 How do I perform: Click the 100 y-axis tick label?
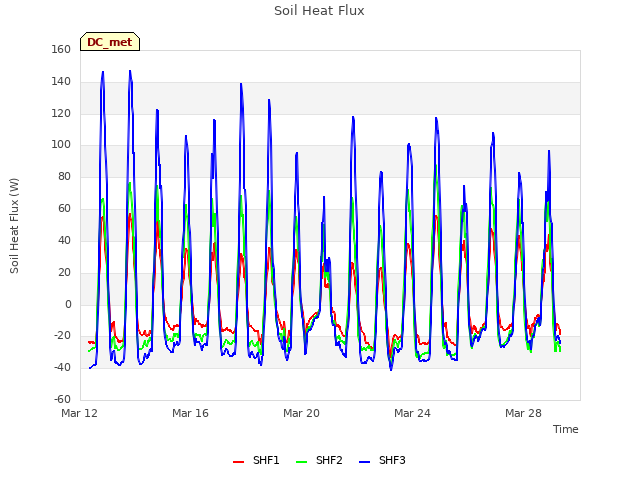tap(61, 144)
